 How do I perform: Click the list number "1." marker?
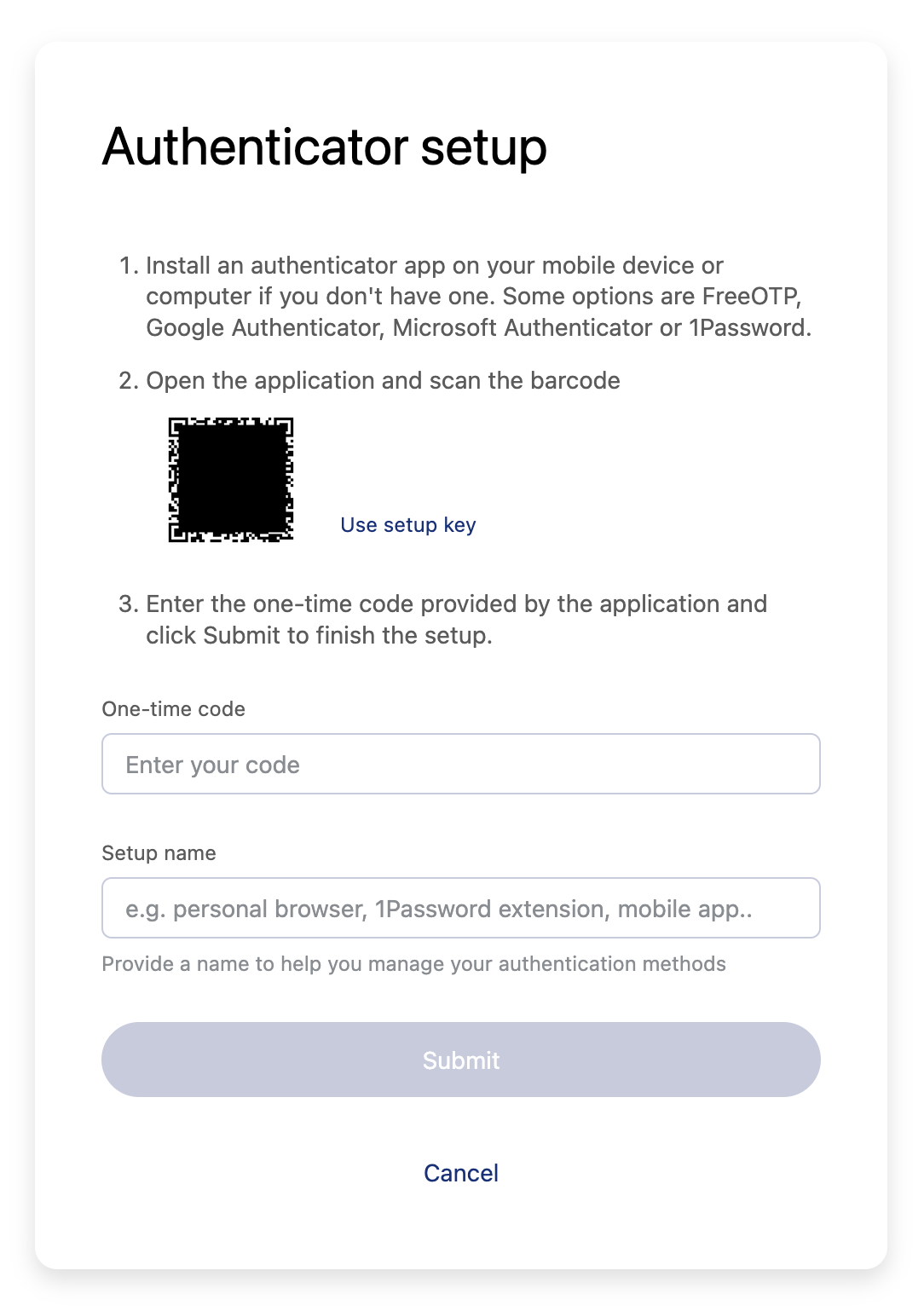[x=129, y=266]
